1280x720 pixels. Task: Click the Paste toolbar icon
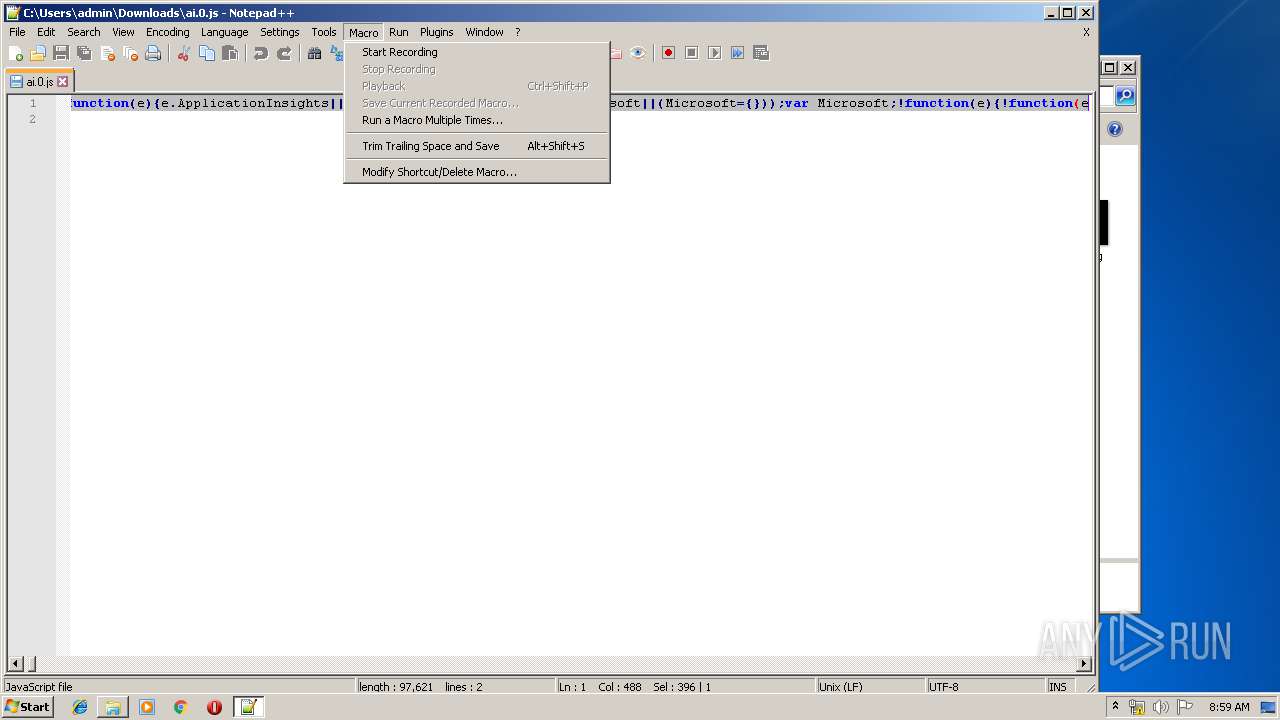click(x=230, y=53)
